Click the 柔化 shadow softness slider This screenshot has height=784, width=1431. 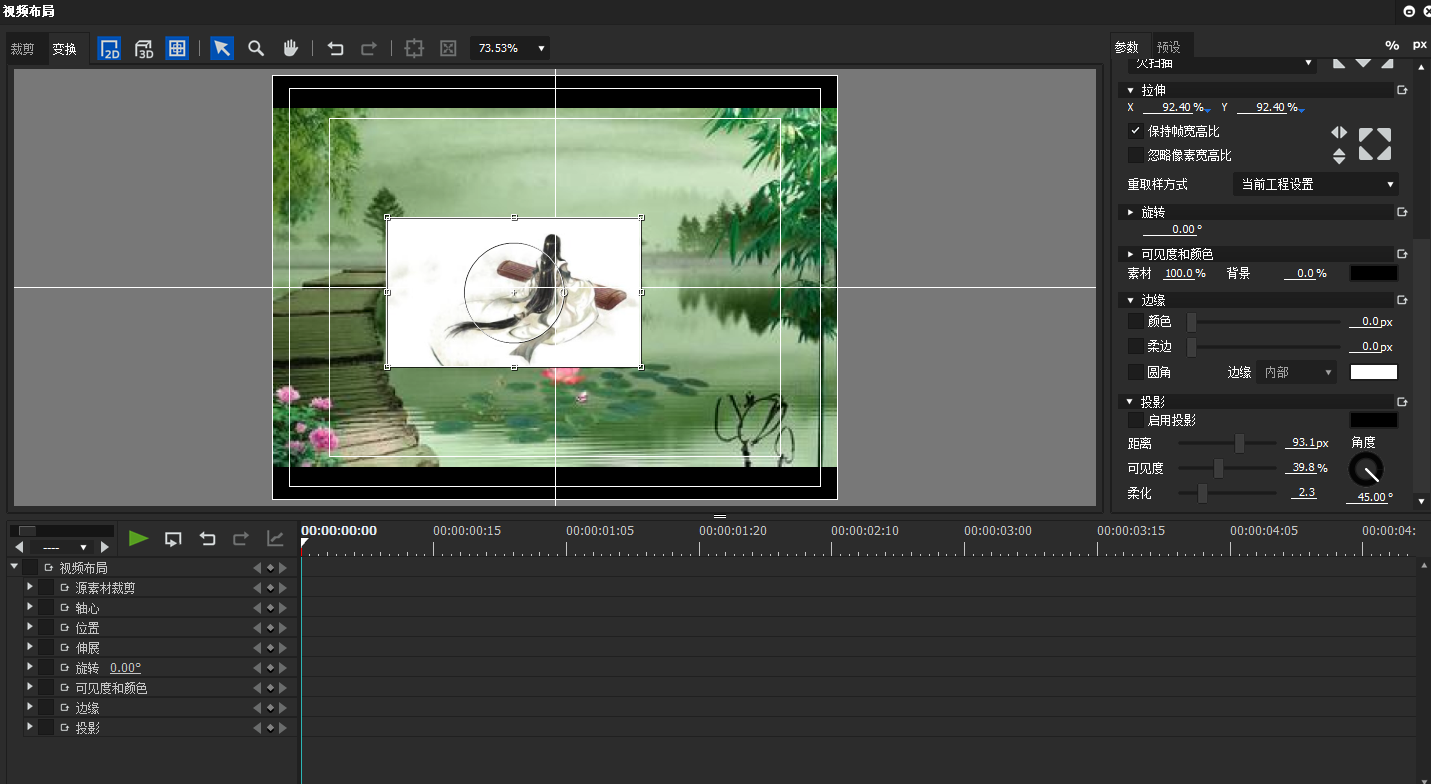pos(1228,493)
